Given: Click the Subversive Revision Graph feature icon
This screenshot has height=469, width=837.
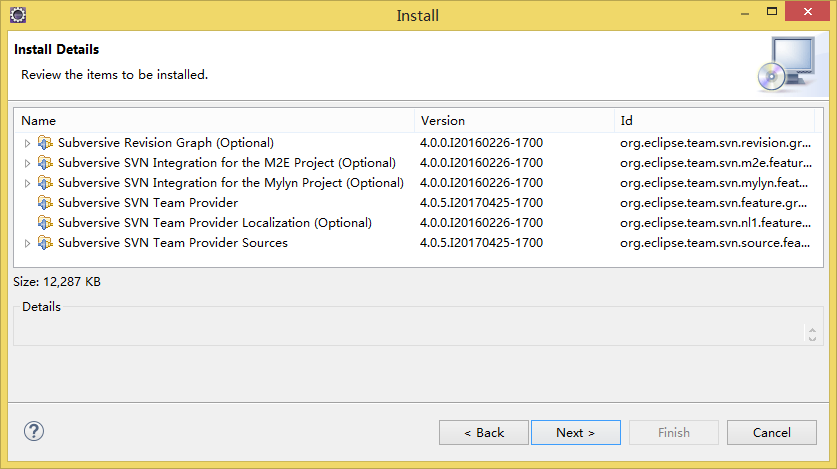Looking at the screenshot, I should click(45, 143).
